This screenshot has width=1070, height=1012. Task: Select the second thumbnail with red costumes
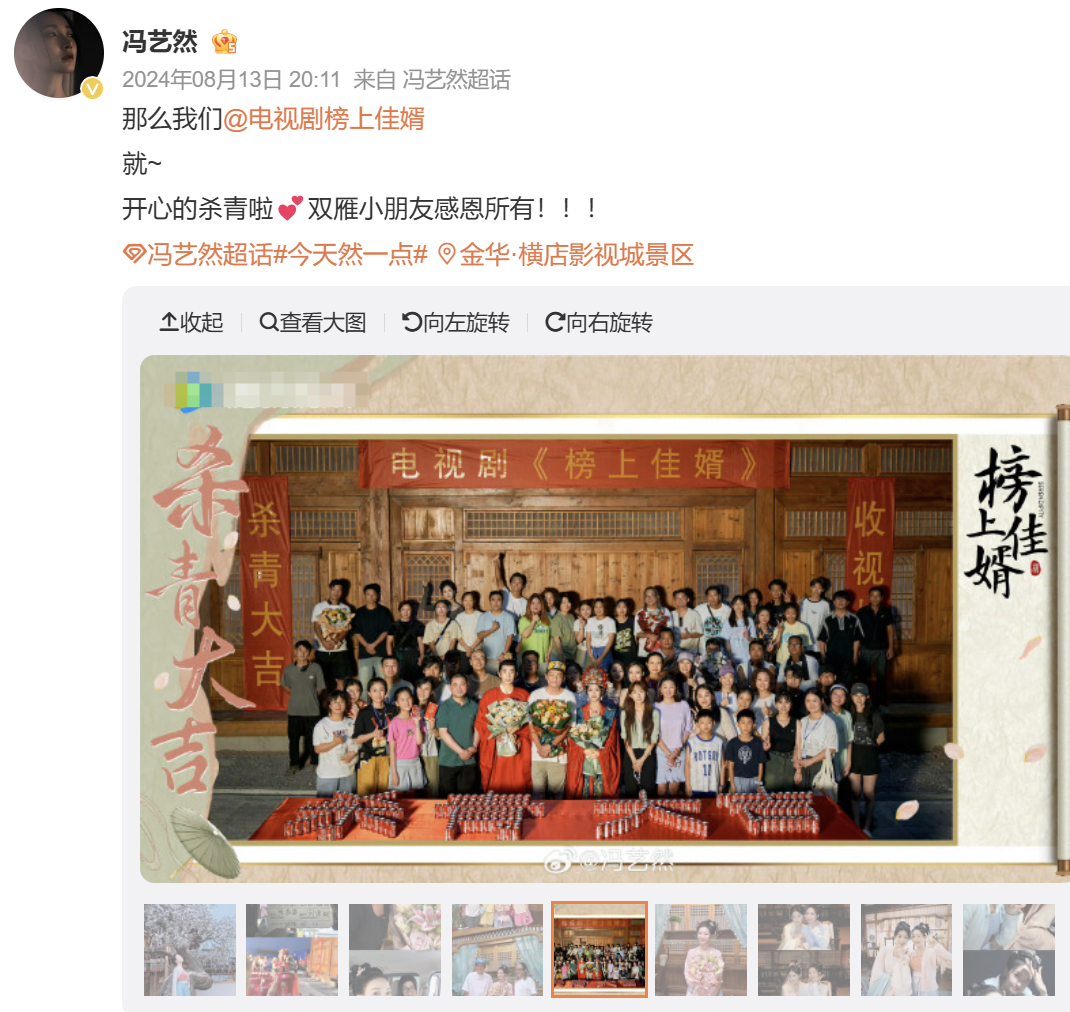click(292, 950)
